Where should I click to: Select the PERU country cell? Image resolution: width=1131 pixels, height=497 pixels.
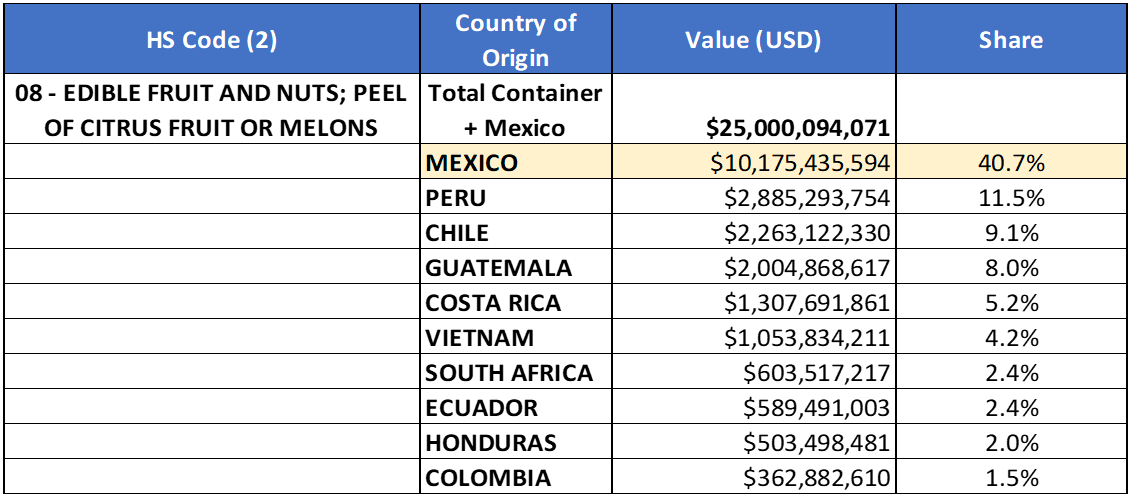point(515,197)
